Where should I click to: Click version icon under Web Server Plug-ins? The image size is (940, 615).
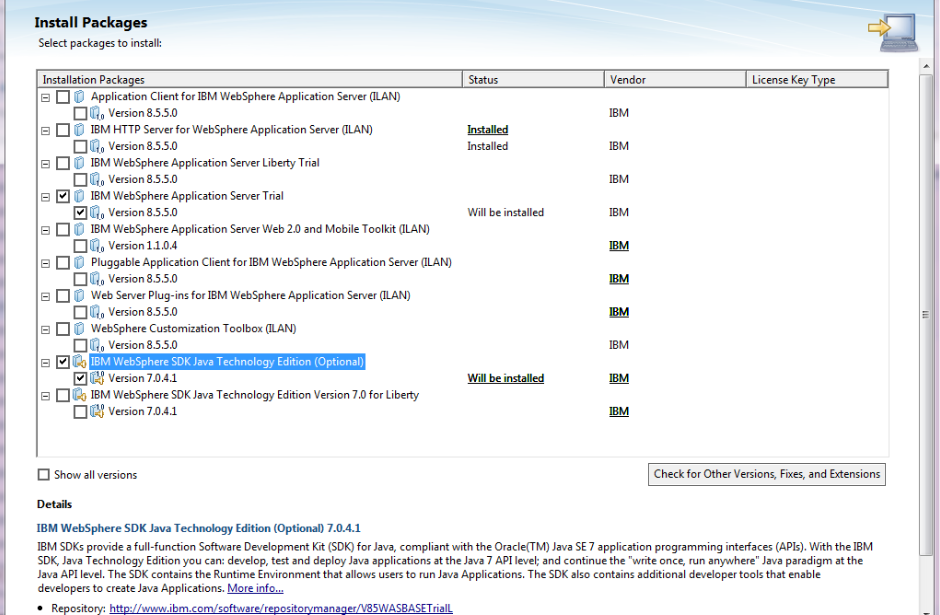coord(97,312)
